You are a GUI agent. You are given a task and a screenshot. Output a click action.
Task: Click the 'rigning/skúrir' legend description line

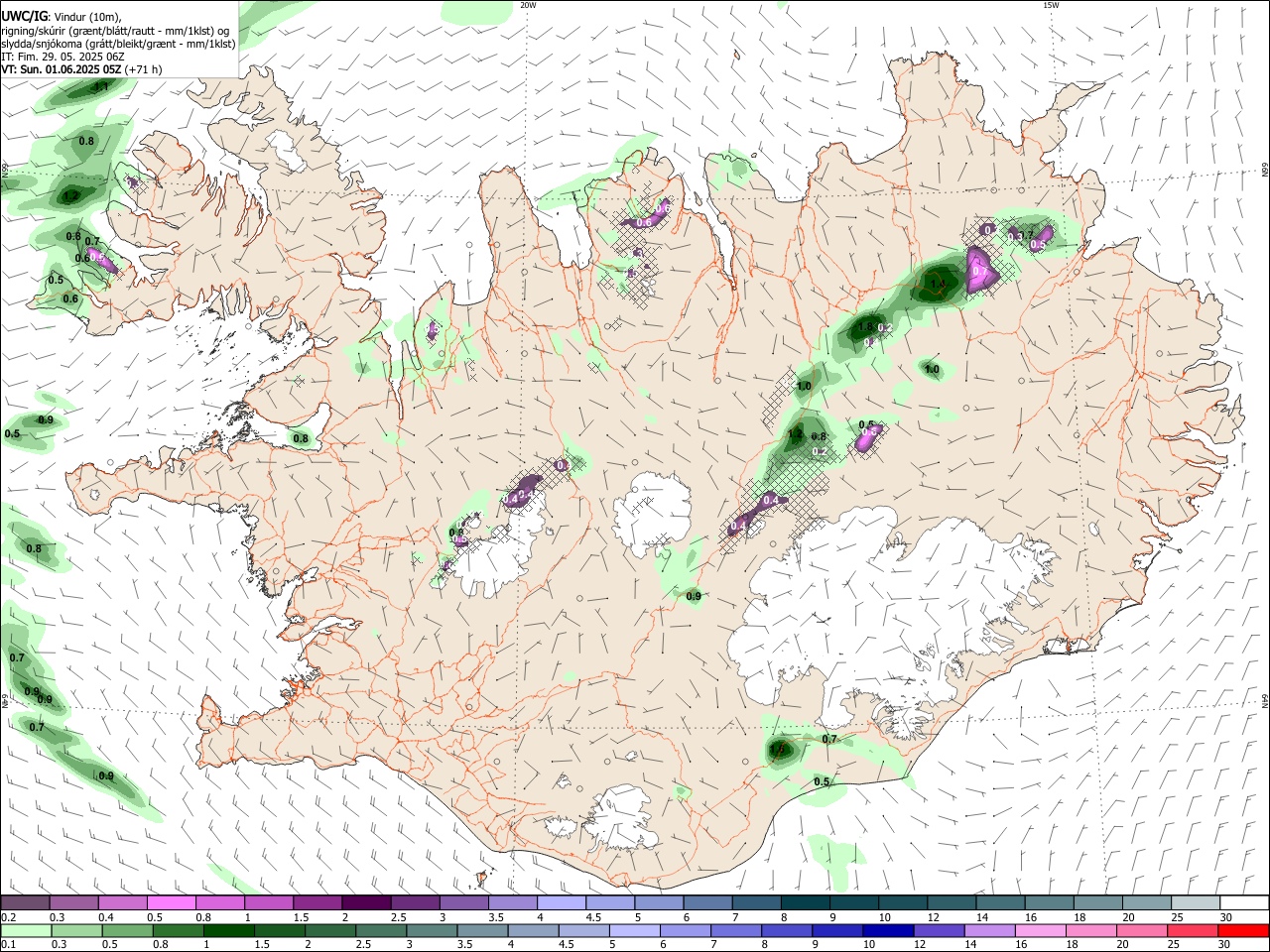click(x=115, y=30)
